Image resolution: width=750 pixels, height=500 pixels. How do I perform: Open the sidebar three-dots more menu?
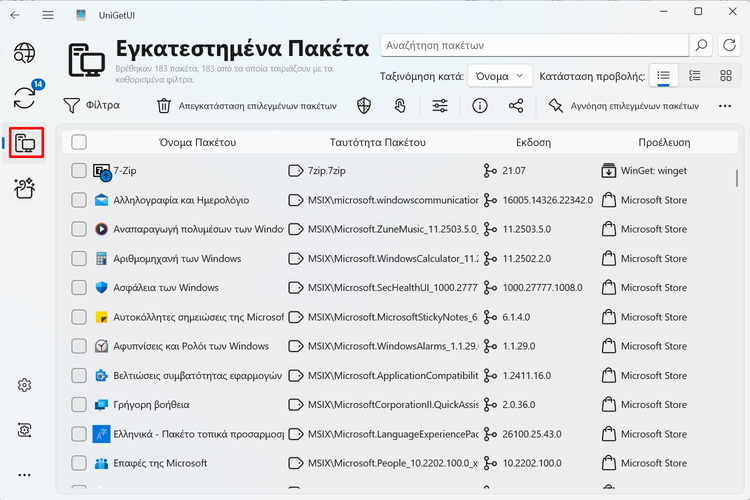click(24, 475)
